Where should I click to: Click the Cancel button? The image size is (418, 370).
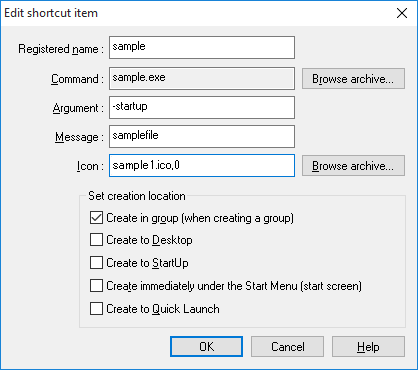pyautogui.click(x=287, y=347)
